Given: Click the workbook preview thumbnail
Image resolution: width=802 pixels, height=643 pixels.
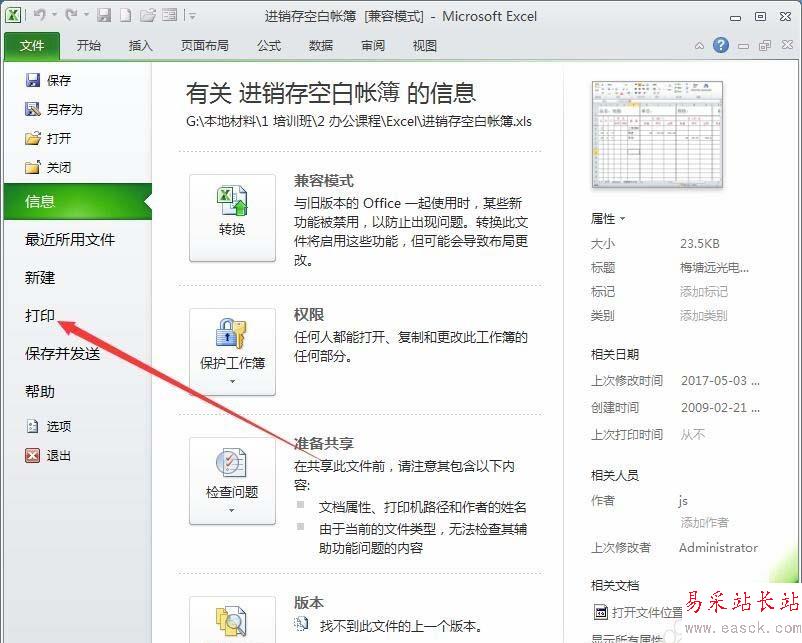Looking at the screenshot, I should point(657,134).
